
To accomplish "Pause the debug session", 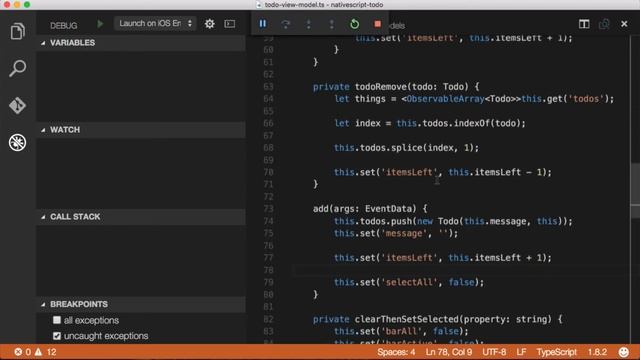I will tap(263, 24).
